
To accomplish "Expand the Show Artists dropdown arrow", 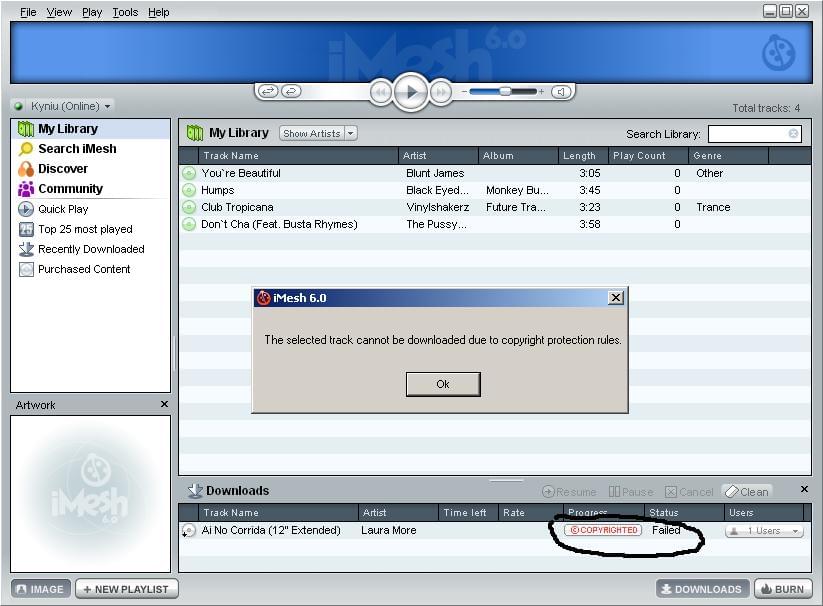I will (351, 133).
